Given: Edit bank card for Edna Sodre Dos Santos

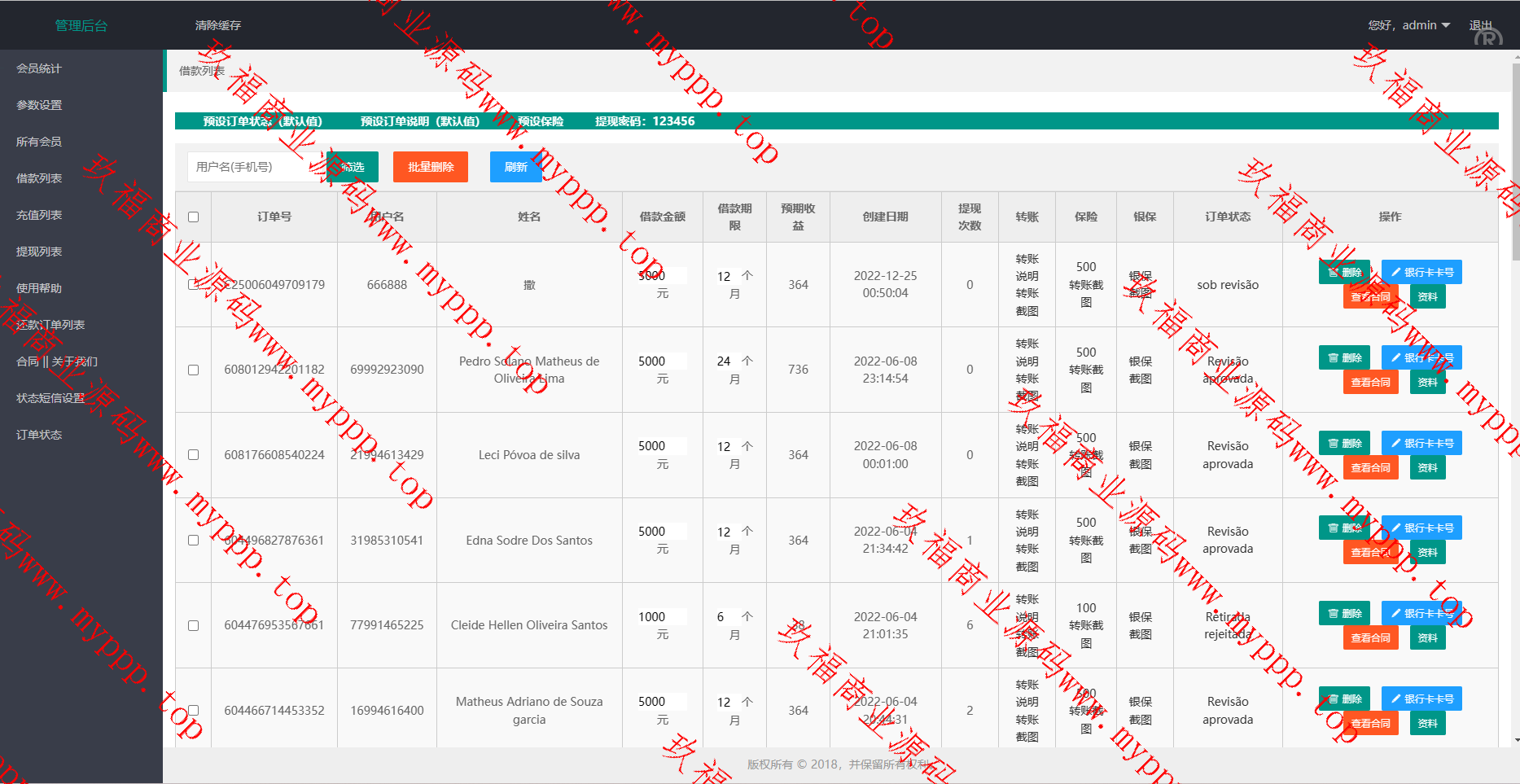Looking at the screenshot, I should click(x=1421, y=528).
